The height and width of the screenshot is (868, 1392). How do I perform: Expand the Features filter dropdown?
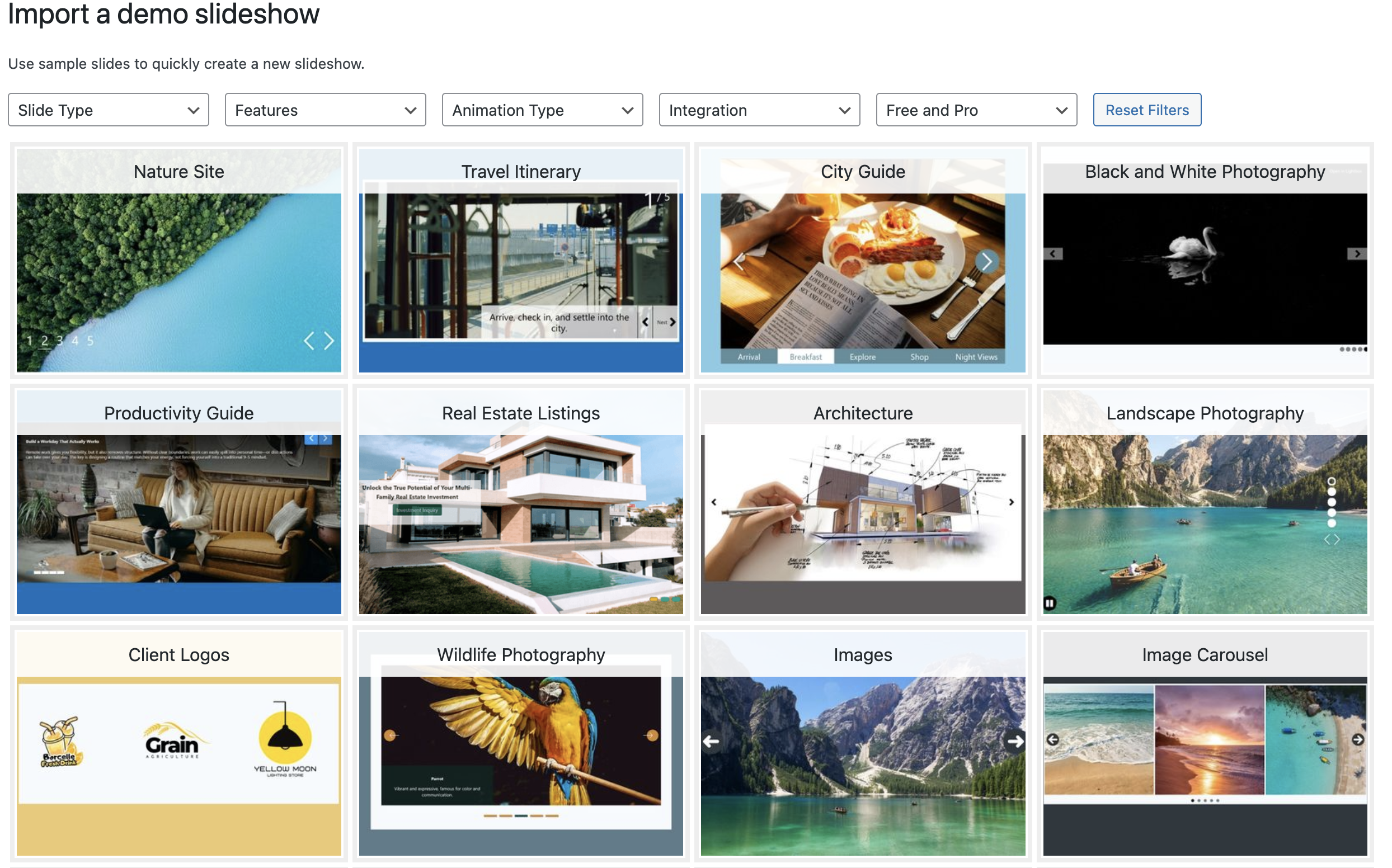pyautogui.click(x=325, y=110)
